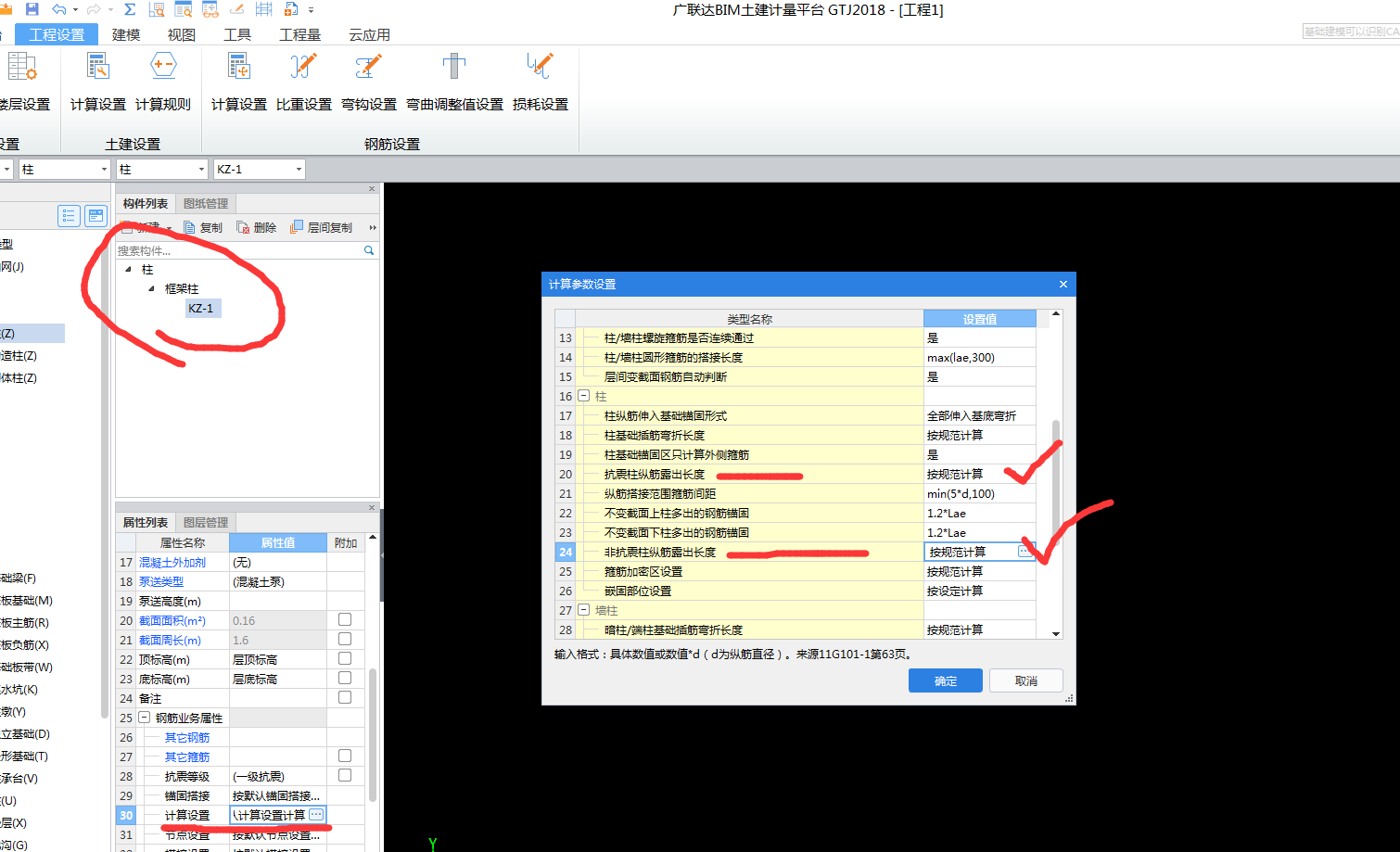
Task: Click the search magnifier in component list
Action: [369, 250]
